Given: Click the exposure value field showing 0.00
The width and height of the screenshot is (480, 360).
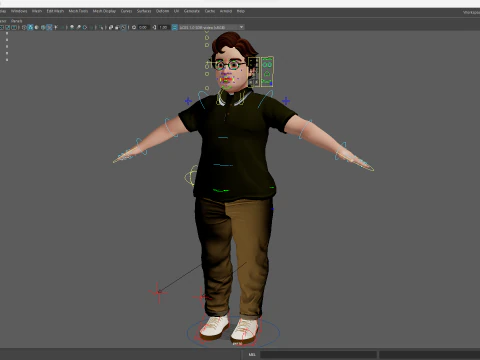Looking at the screenshot, I should tap(143, 27).
